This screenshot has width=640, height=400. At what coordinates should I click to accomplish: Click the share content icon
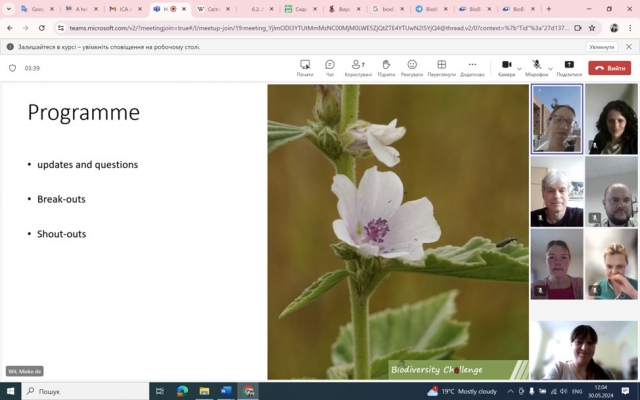click(569, 66)
